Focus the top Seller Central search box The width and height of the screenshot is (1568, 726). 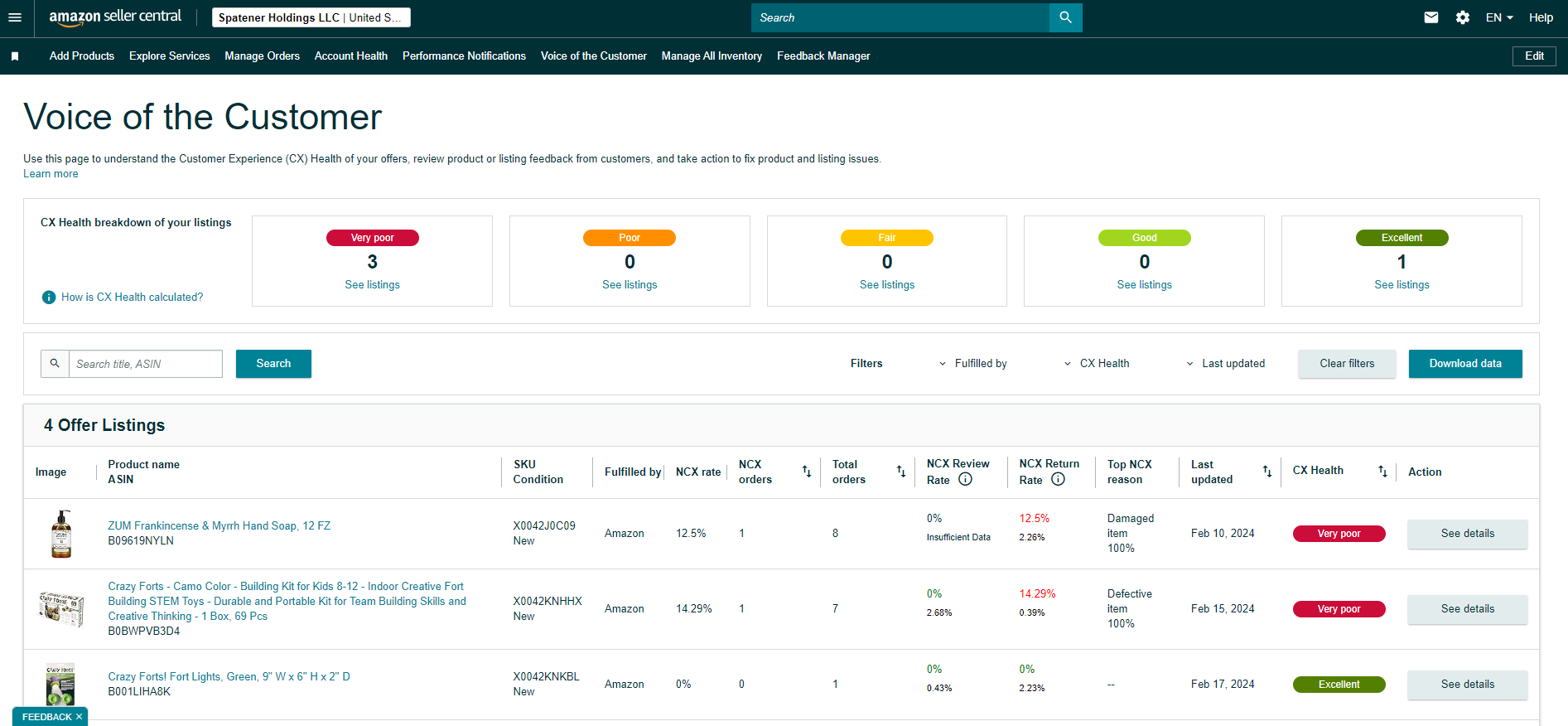pos(900,17)
